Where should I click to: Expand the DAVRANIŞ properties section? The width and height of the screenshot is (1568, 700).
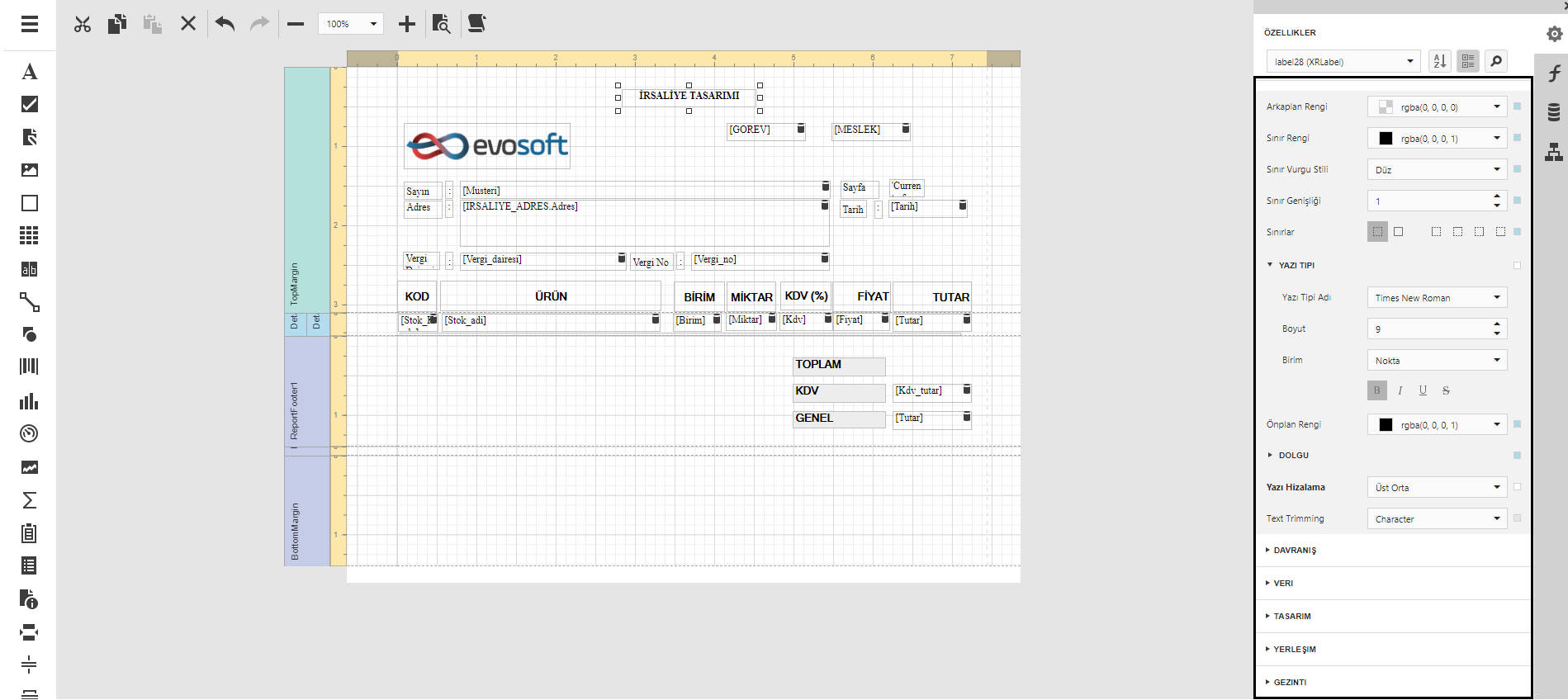[1295, 551]
